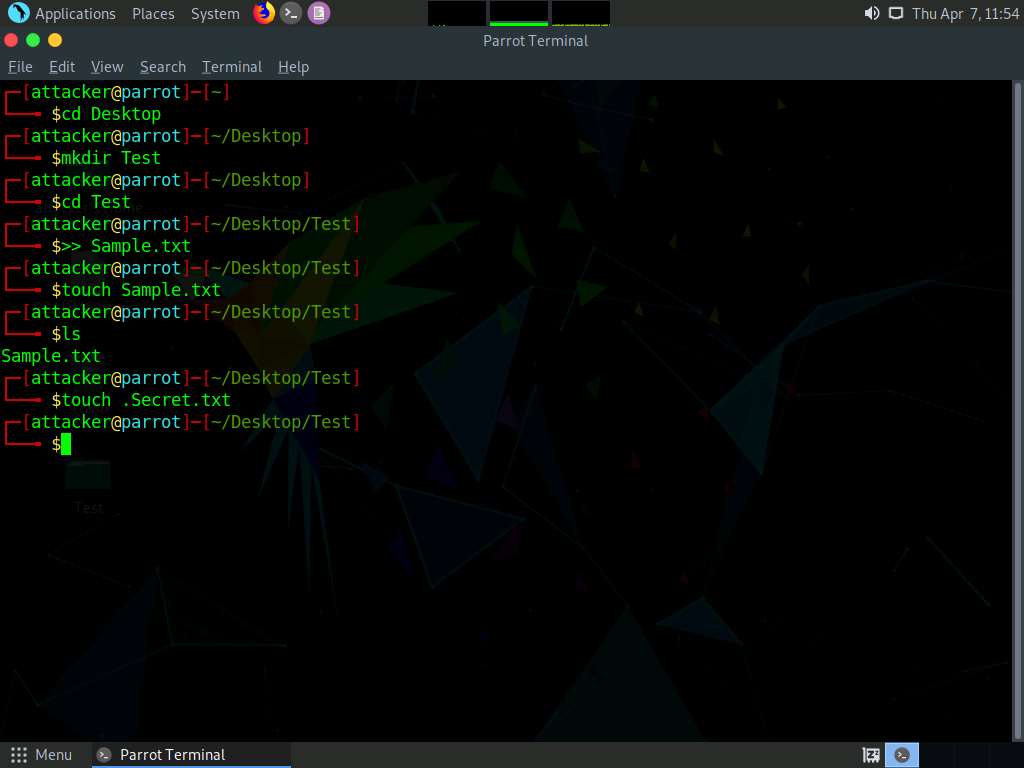
Task: Click the clock showing Thu Apr 7
Action: (965, 14)
